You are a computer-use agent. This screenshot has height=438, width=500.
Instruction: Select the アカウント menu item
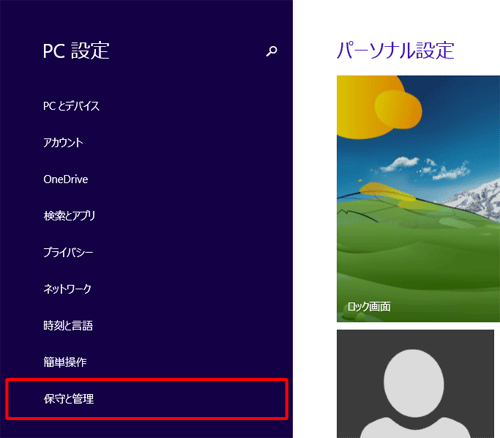[x=63, y=143]
